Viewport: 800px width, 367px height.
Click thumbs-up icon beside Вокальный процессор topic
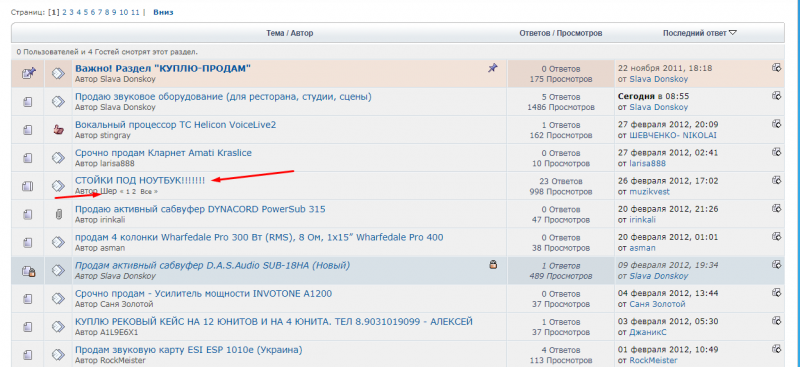58,130
